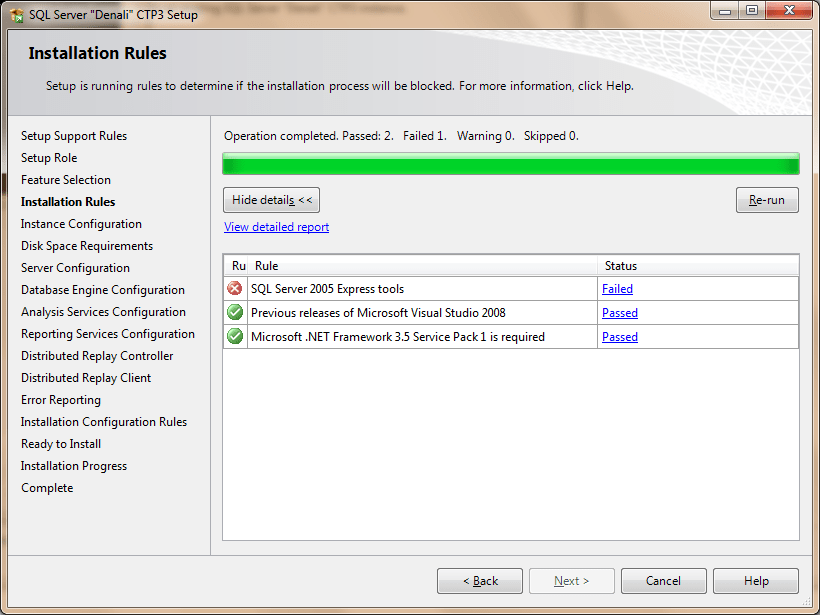Click the SQL Server setup icon in title bar
This screenshot has height=615, width=820.
(17, 15)
